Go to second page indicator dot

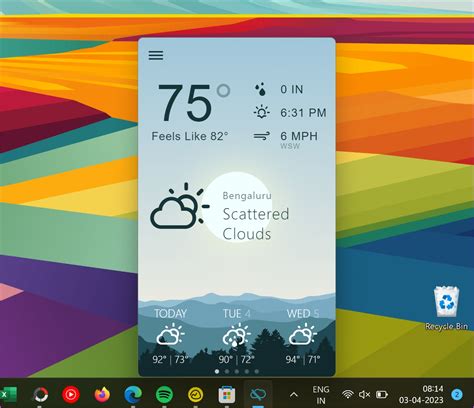[227, 371]
